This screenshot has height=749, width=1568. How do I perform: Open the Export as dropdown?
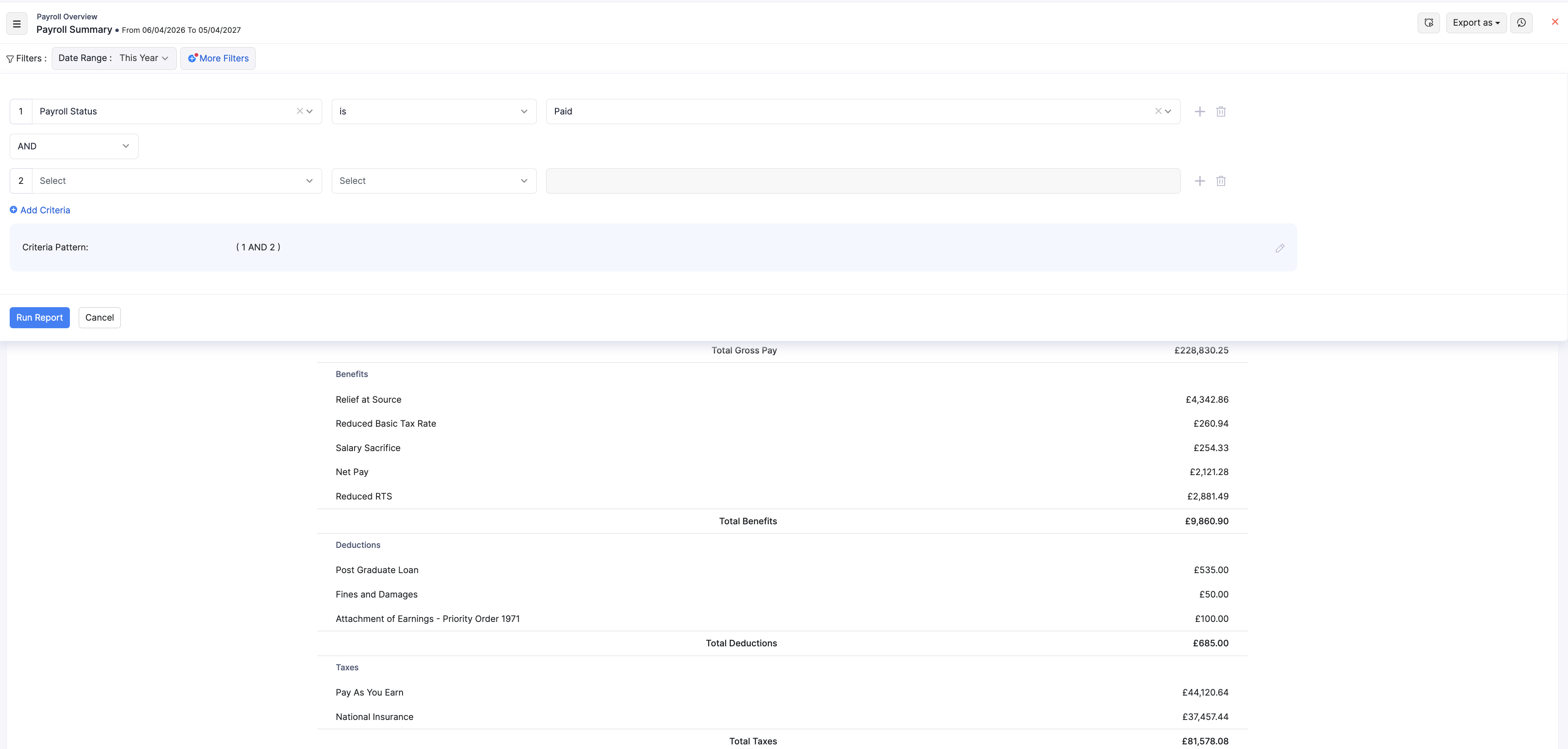tap(1475, 23)
